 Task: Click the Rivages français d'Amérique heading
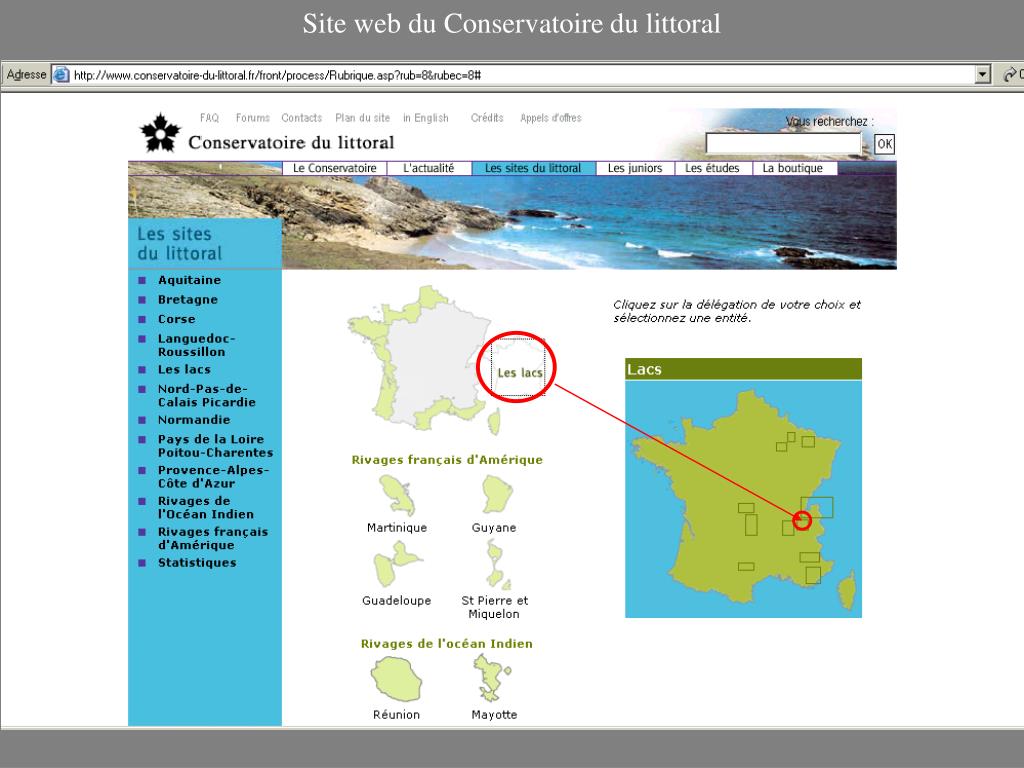click(447, 460)
